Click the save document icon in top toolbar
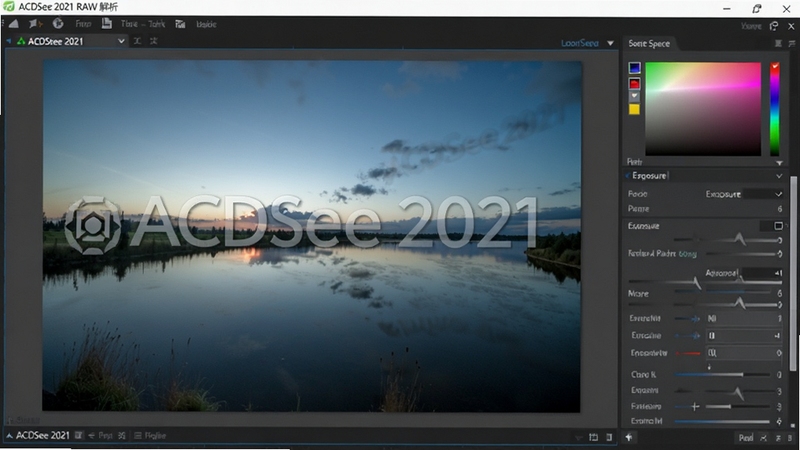This screenshot has height=450, width=800. click(x=107, y=23)
